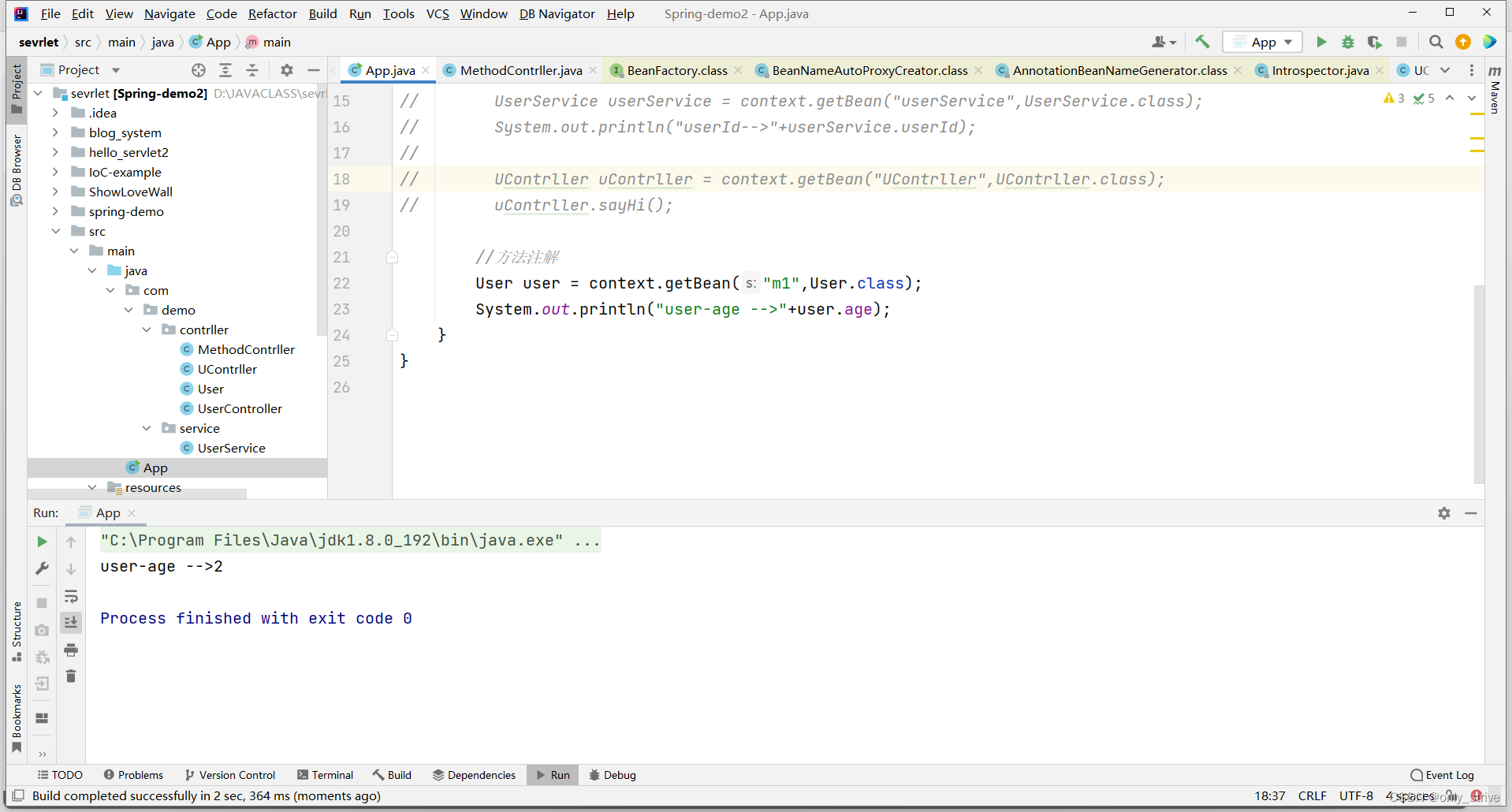Collapse the contrller package
The width and height of the screenshot is (1512, 812).
tap(147, 330)
